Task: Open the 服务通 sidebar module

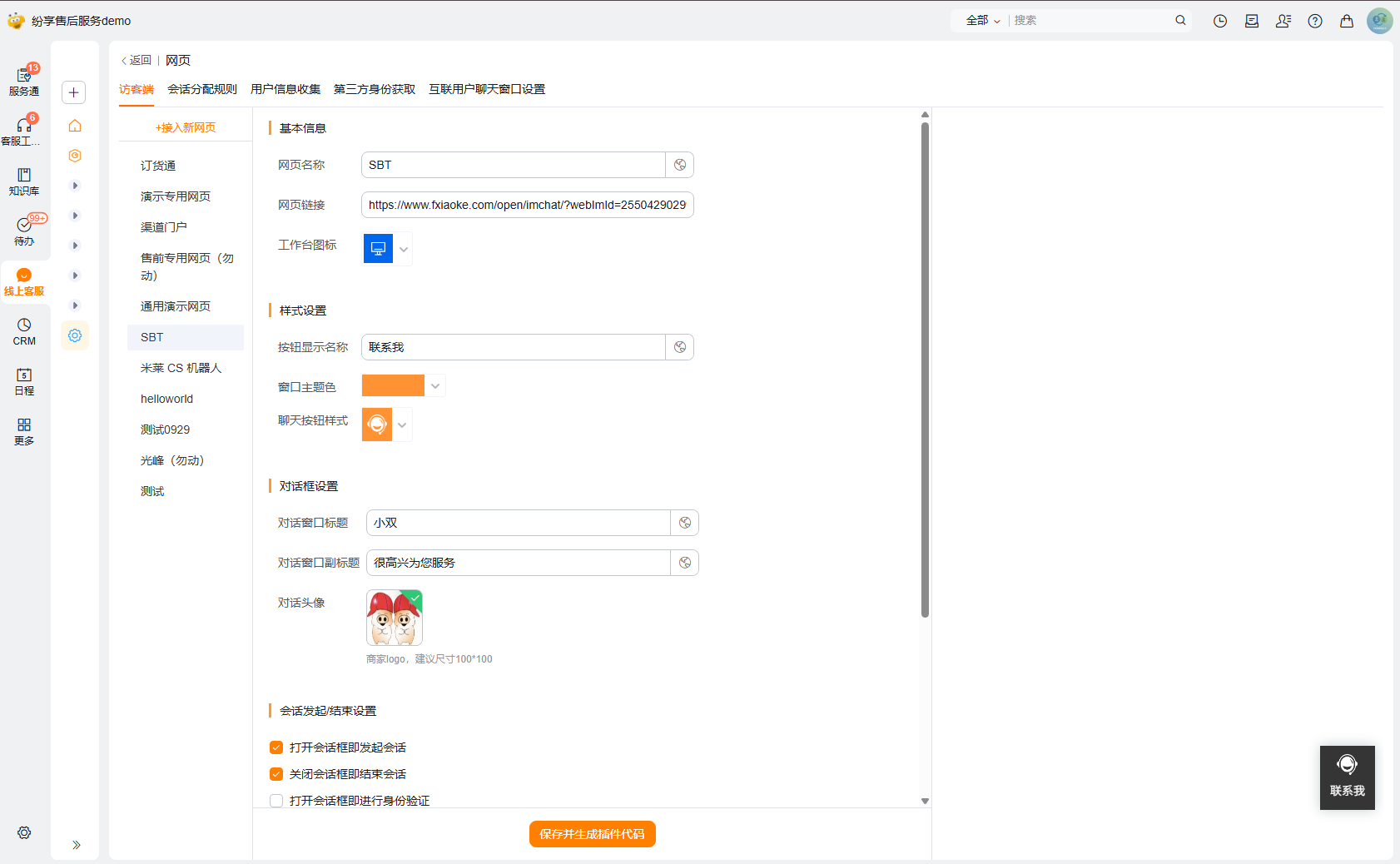Action: click(24, 82)
